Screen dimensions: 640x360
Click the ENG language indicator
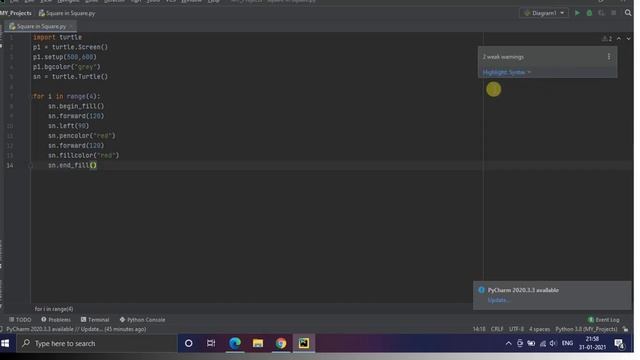[x=567, y=343]
